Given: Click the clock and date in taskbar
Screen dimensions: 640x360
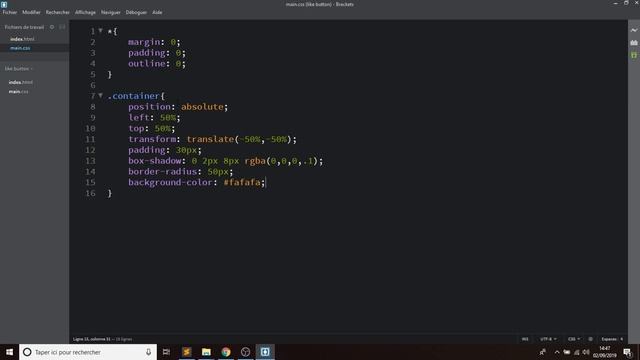Looking at the screenshot, I should click(604, 352).
